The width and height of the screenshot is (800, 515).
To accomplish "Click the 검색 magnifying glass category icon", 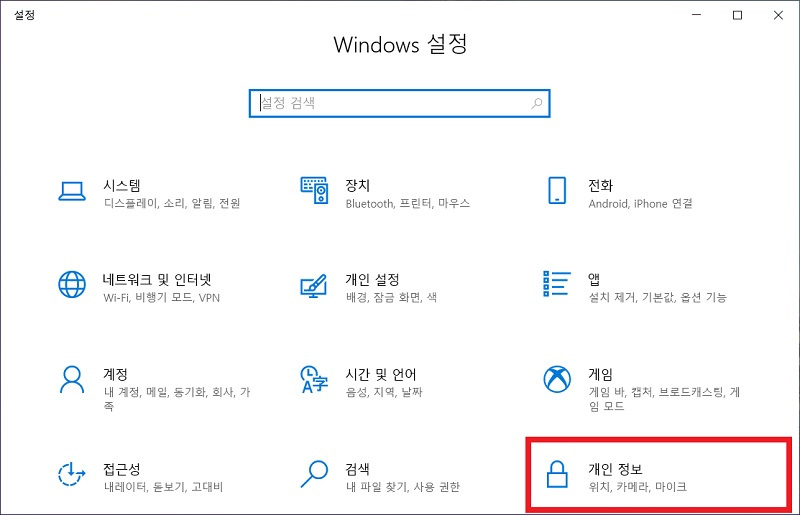I will pyautogui.click(x=314, y=474).
